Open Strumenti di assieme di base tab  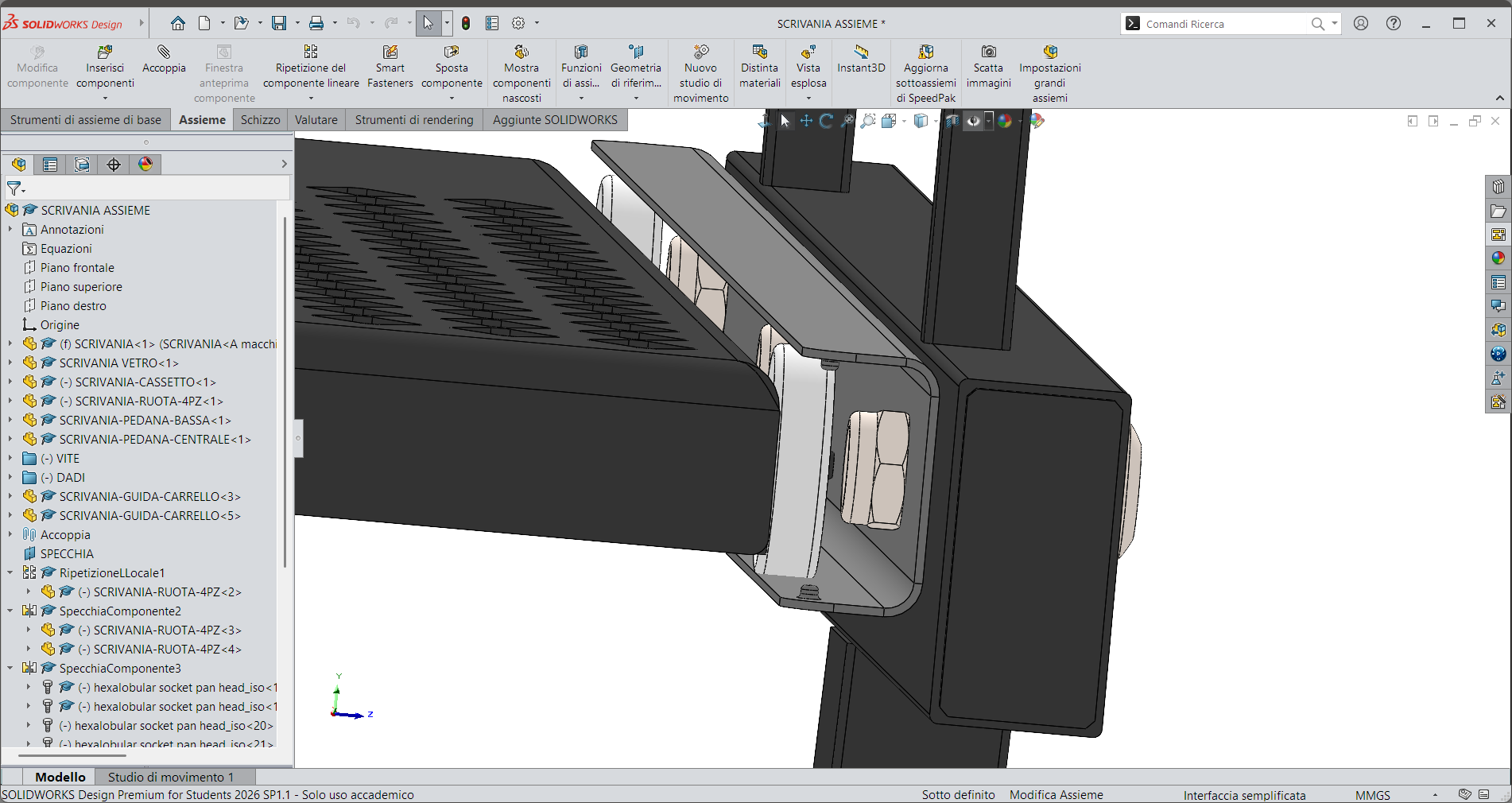point(86,119)
